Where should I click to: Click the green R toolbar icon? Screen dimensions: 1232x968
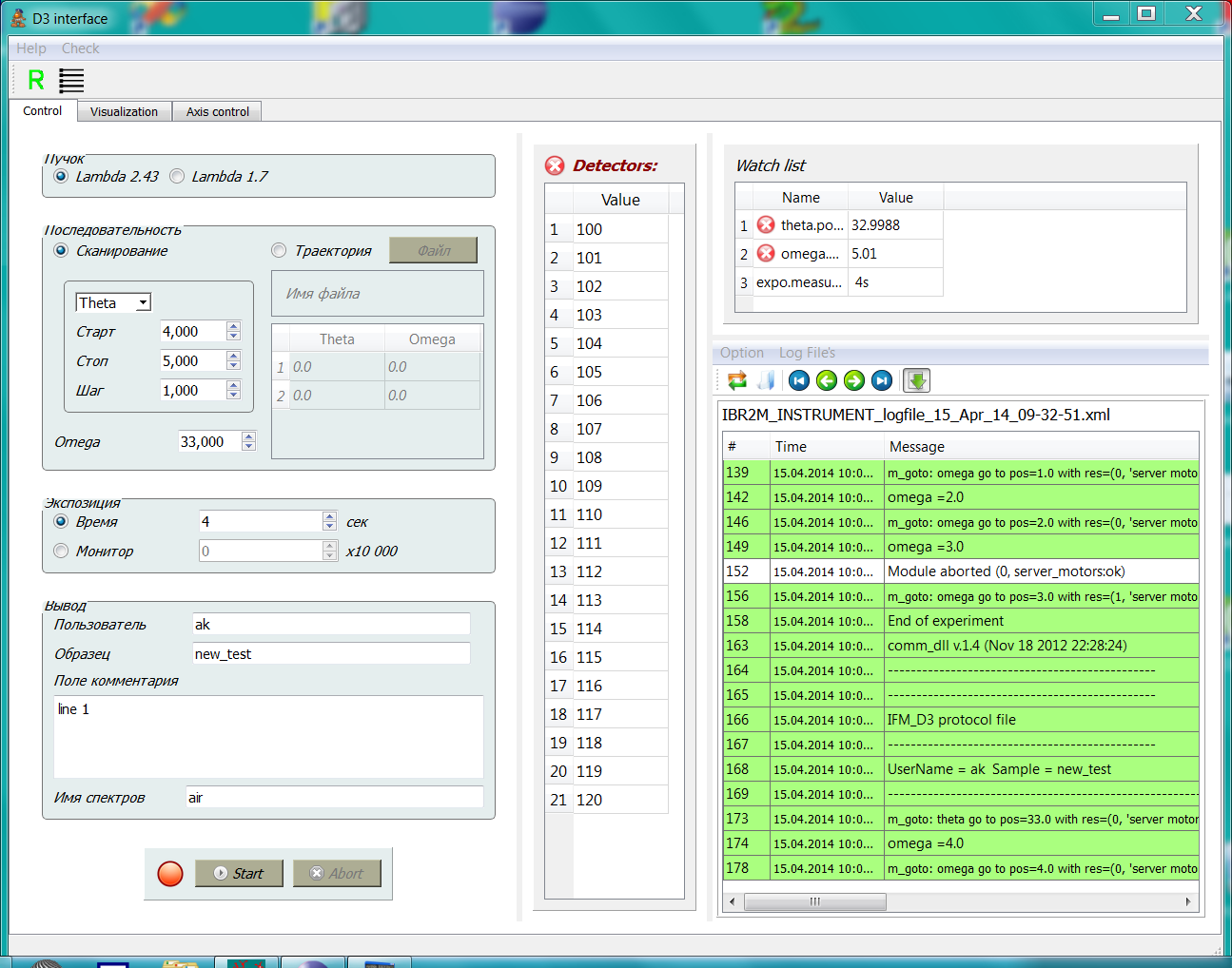tap(36, 81)
